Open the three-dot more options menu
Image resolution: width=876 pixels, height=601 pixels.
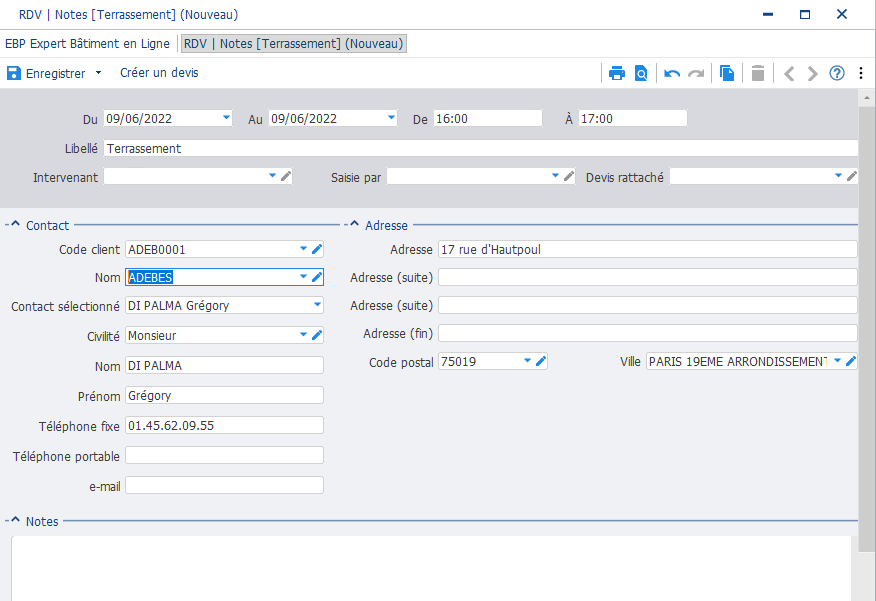point(861,73)
